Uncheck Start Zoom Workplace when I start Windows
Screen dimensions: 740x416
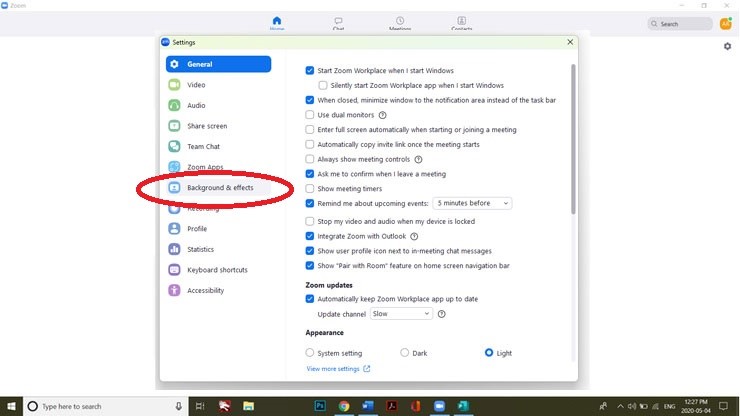310,71
